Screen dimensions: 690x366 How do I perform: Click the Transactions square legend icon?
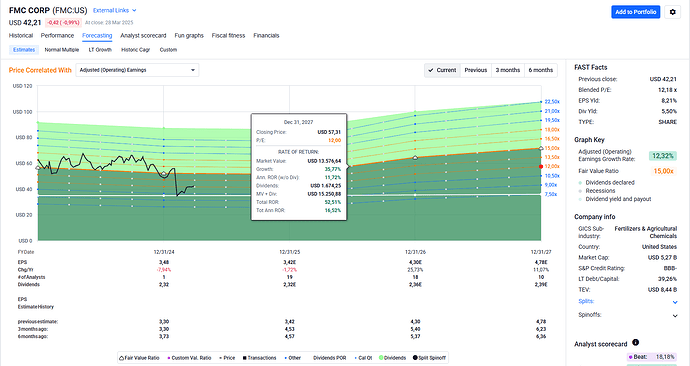(x=245, y=358)
